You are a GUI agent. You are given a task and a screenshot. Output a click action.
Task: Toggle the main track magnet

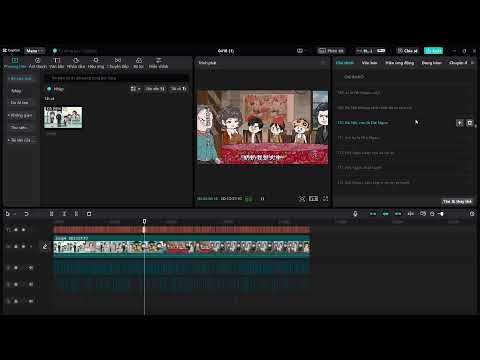(x=373, y=214)
